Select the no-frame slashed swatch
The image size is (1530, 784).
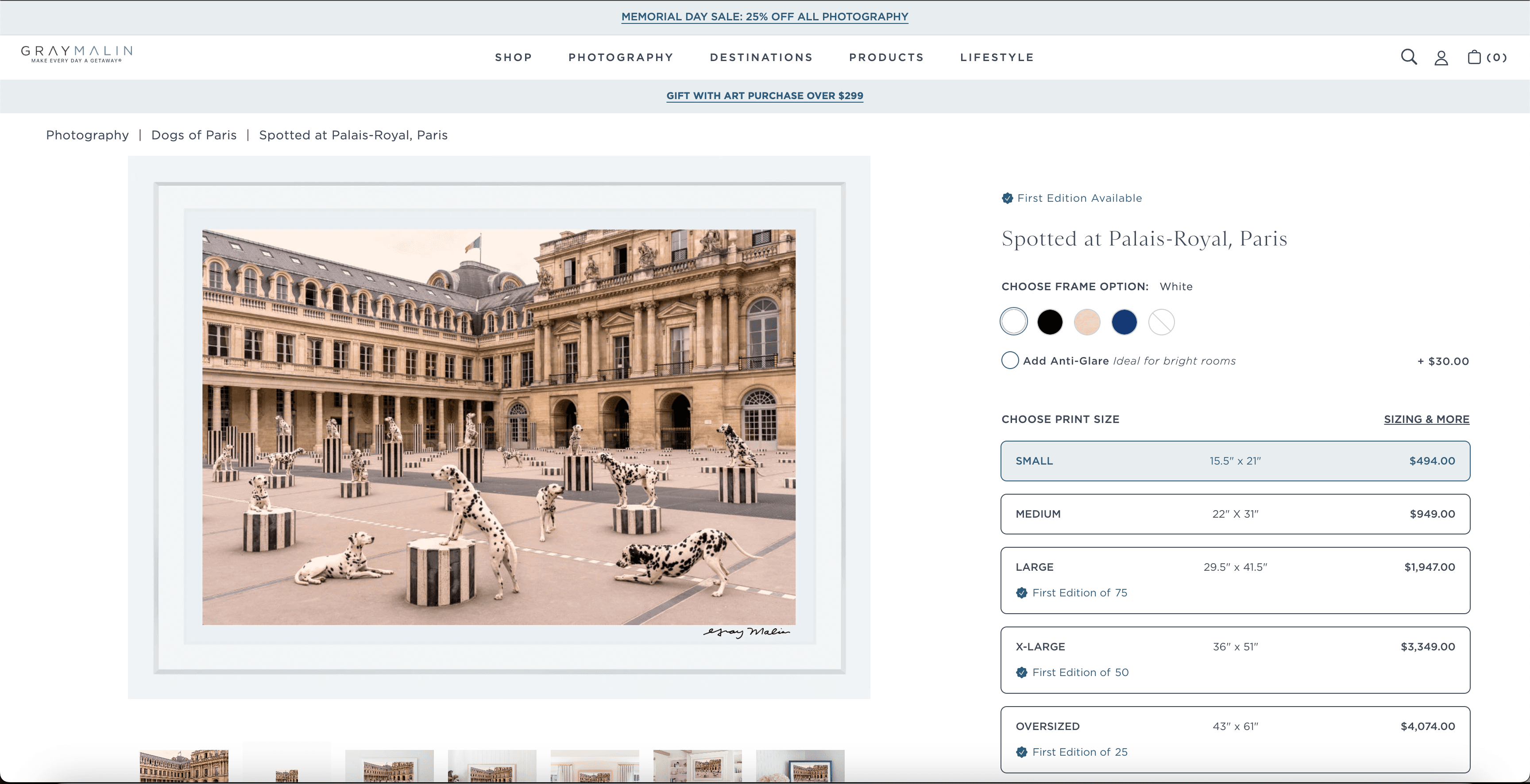[x=1161, y=322]
